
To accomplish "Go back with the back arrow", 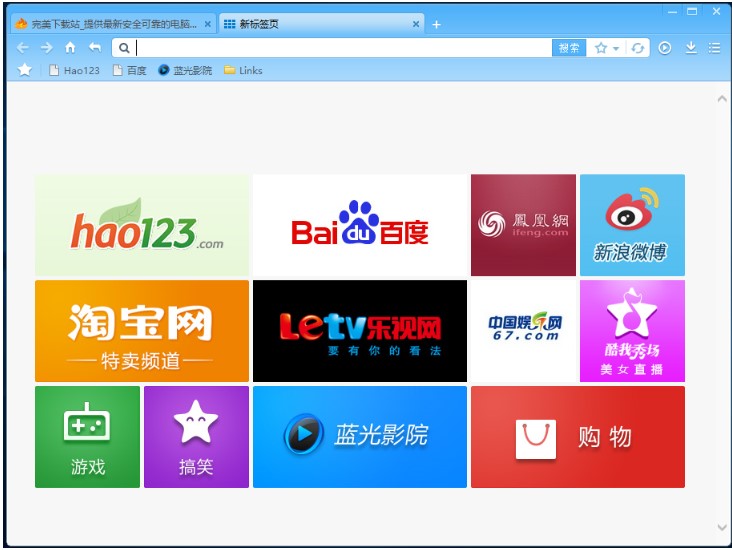I will (22, 48).
